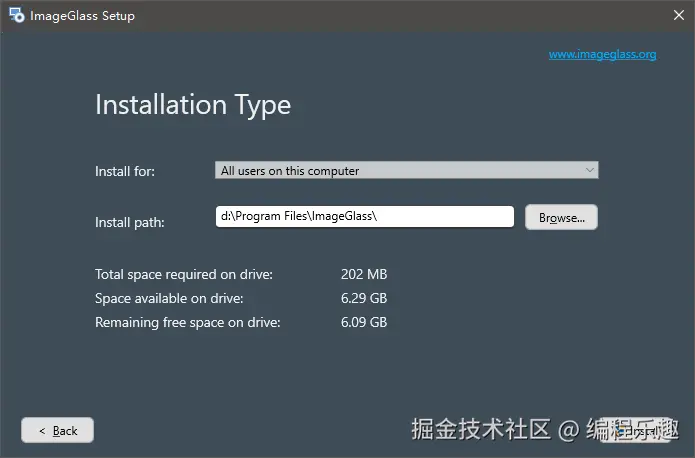Screen dimensions: 695x458
Task: Click the Install path text field
Action: click(x=365, y=216)
